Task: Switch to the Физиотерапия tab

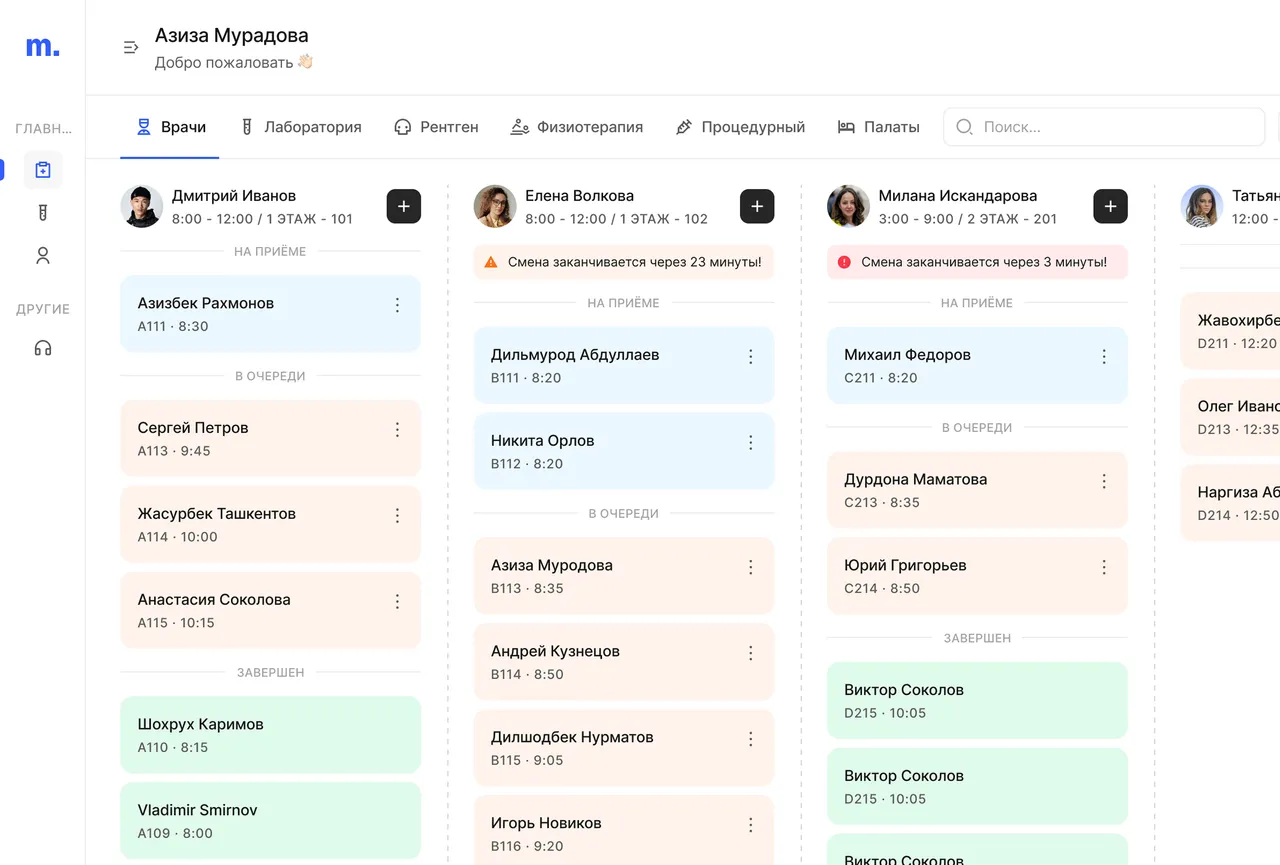Action: (x=576, y=127)
